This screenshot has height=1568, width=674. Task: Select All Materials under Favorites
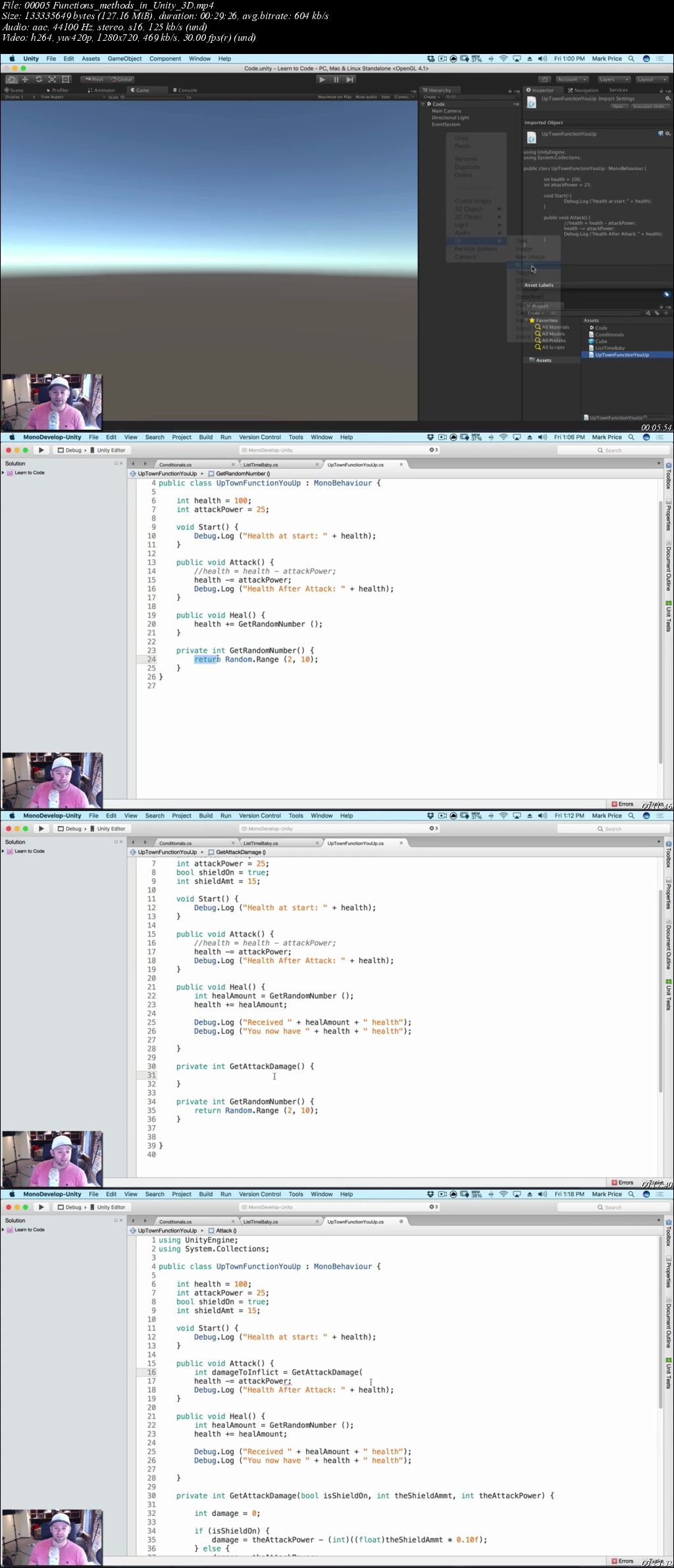[x=552, y=327]
